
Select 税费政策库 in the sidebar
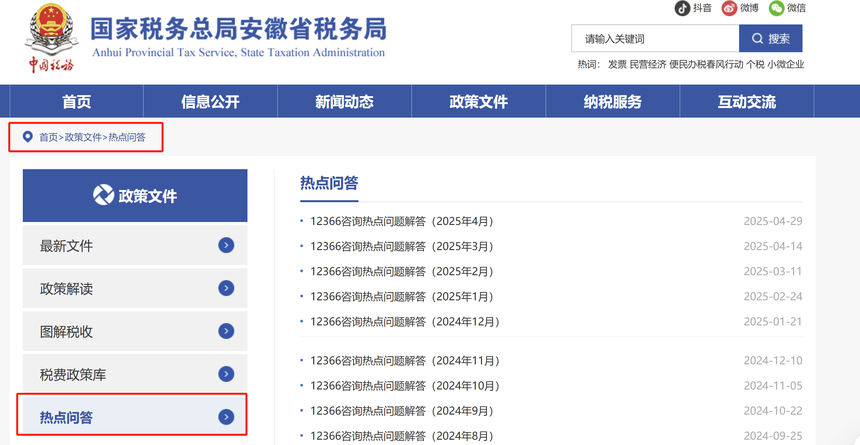coord(135,374)
